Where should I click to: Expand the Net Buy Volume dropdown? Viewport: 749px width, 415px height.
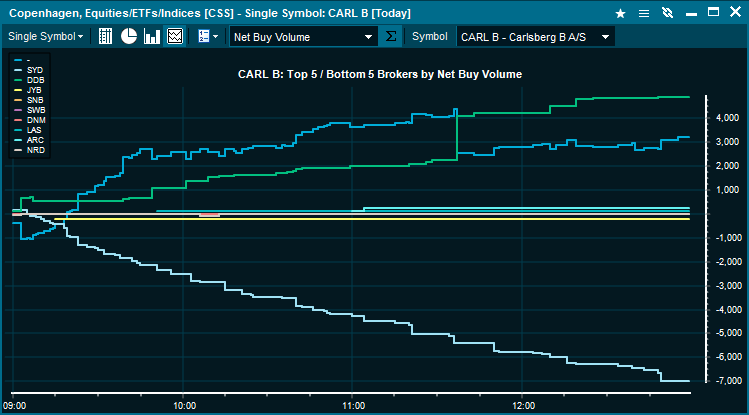(x=301, y=37)
